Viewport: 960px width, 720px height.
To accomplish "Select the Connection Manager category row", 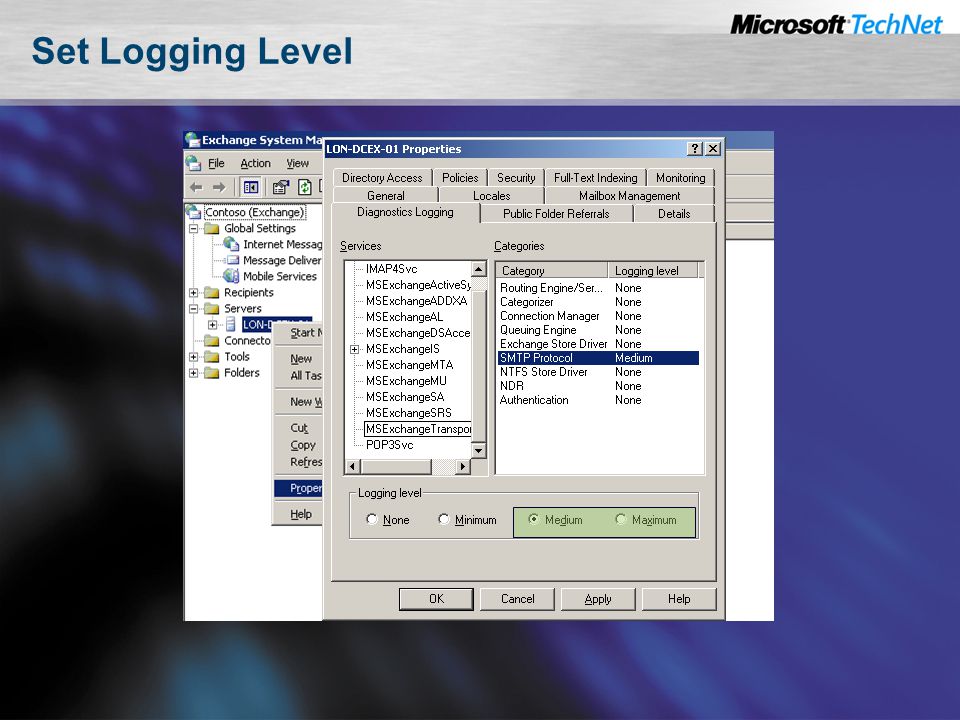I will (599, 316).
